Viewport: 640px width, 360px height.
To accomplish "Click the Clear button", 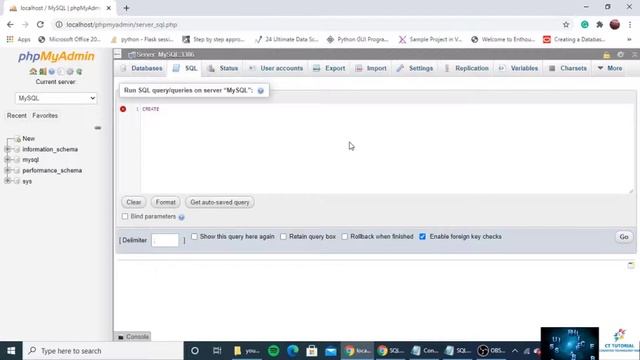I will point(133,202).
